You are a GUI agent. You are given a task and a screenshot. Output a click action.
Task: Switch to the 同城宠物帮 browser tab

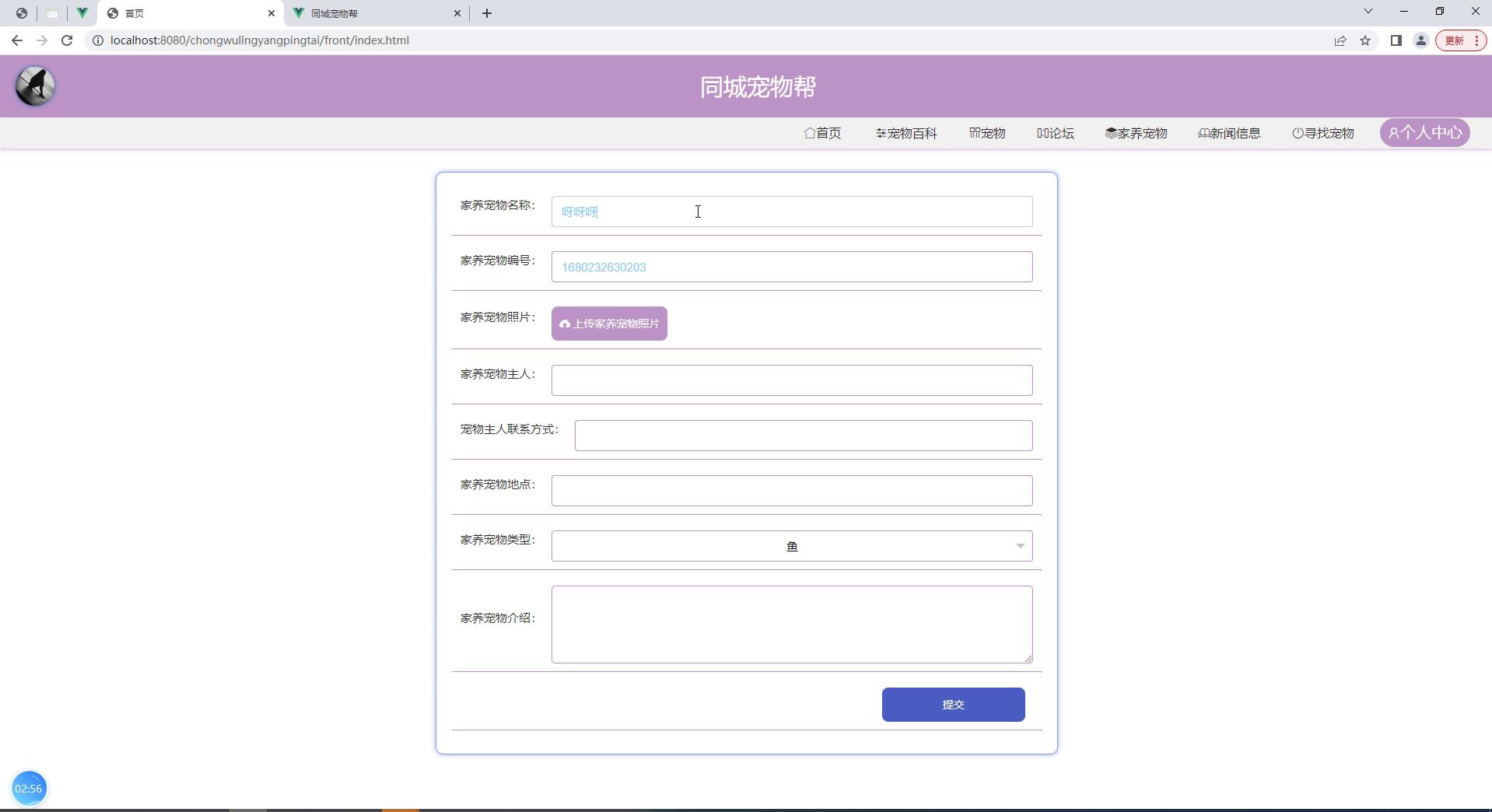(x=377, y=13)
